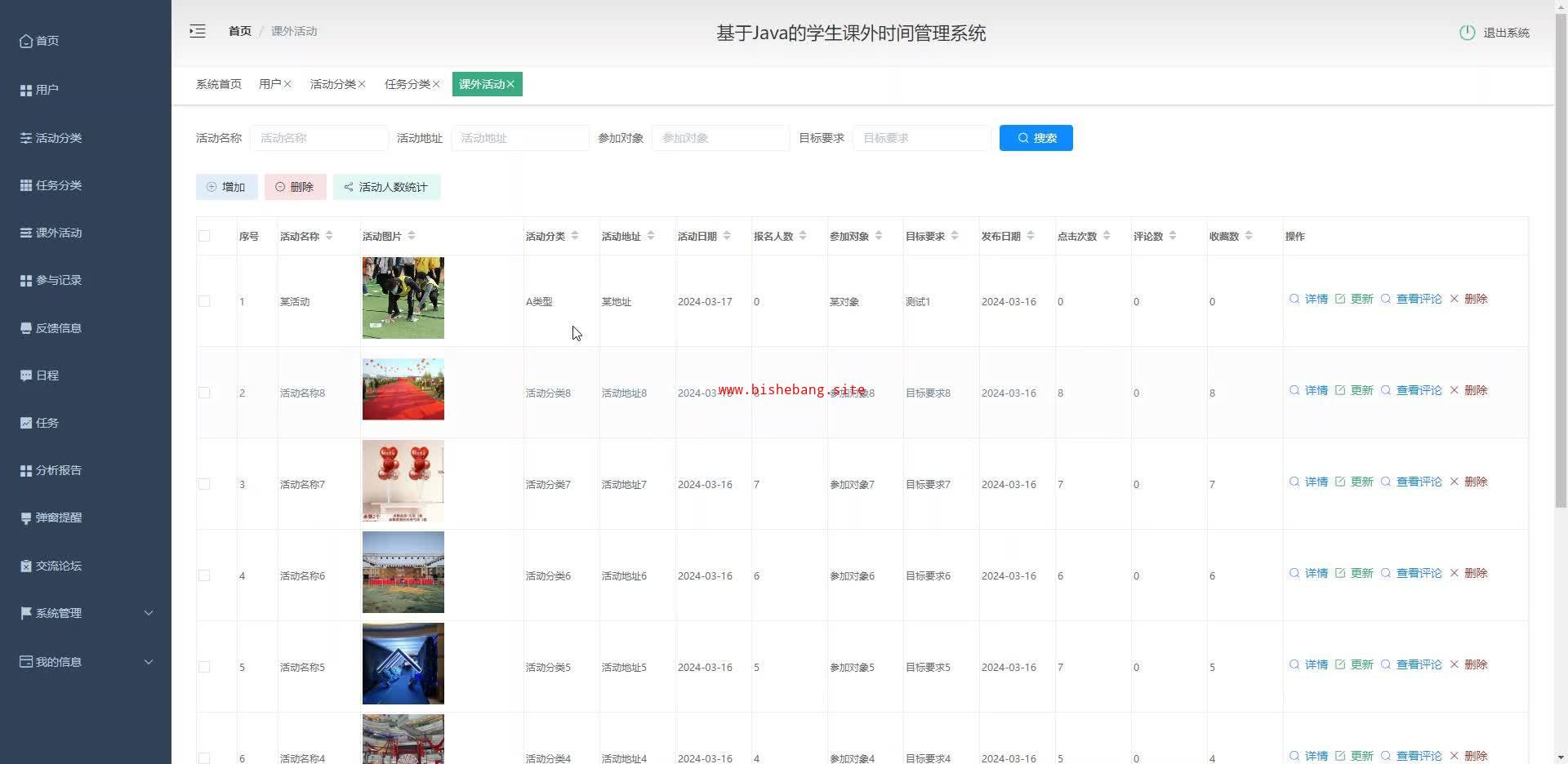The height and width of the screenshot is (764, 1568).
Task: Open the 日程 schedule sidebar icon
Action: pos(26,375)
